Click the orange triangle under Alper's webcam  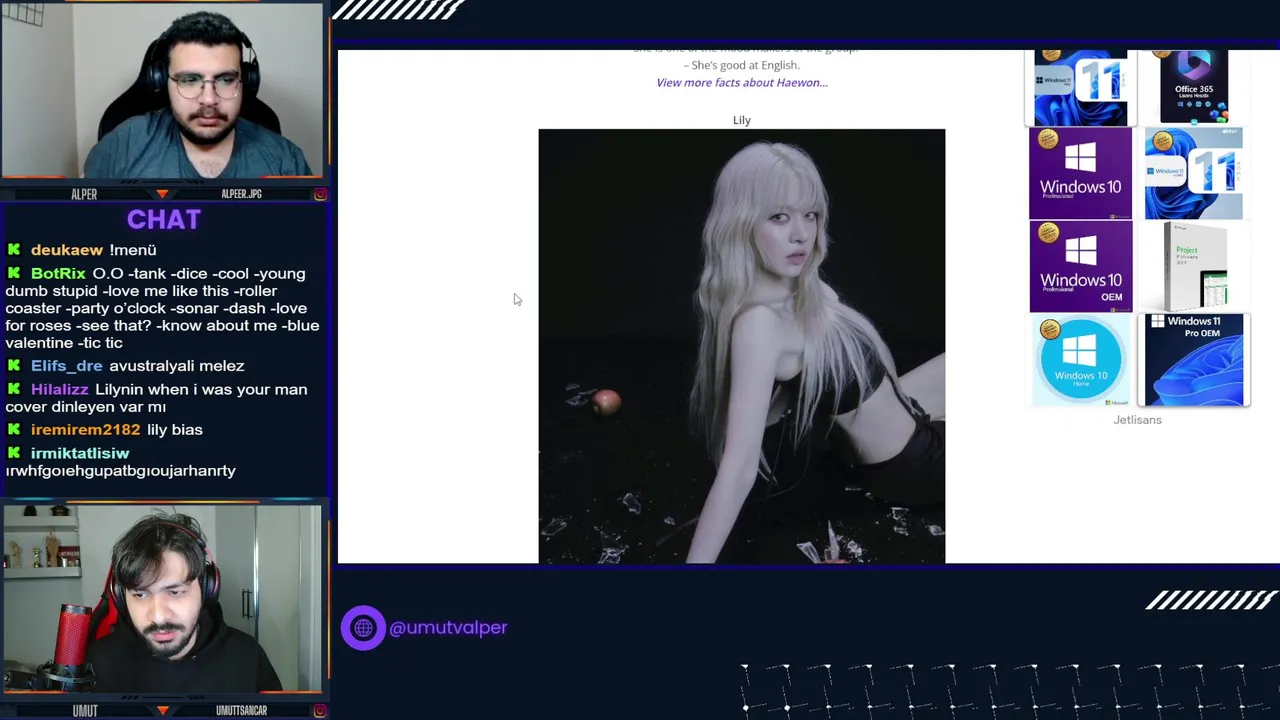tap(162, 194)
